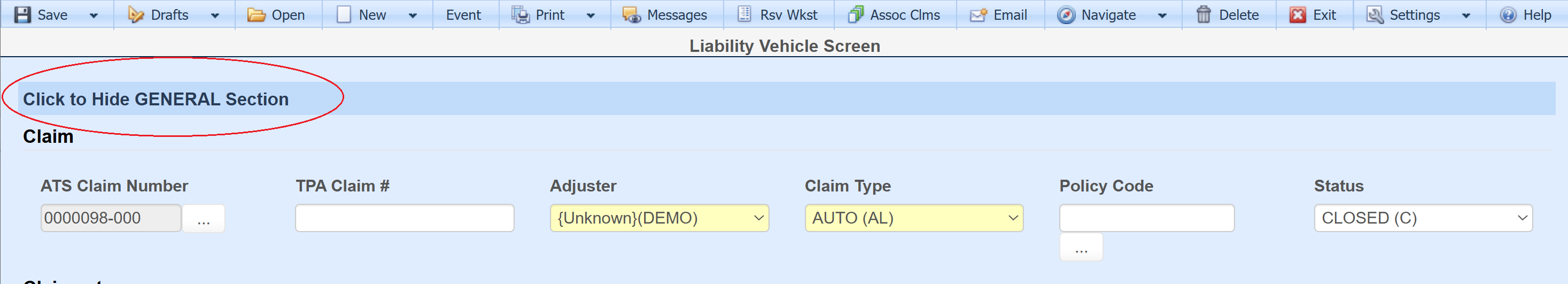Screen dimensions: 1568x284
Task: Open the Navigate menu arrow
Action: (1162, 15)
